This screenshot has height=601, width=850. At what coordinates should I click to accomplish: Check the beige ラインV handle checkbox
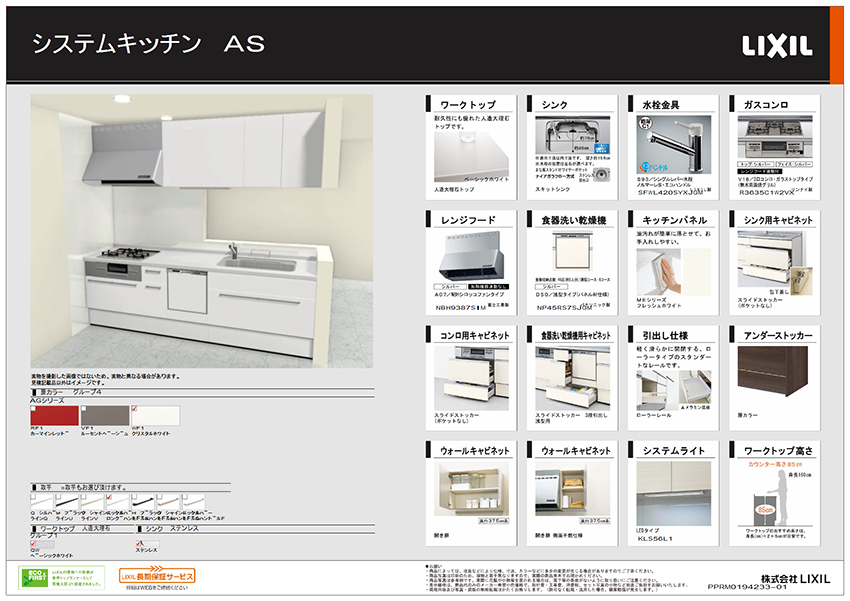point(84,496)
